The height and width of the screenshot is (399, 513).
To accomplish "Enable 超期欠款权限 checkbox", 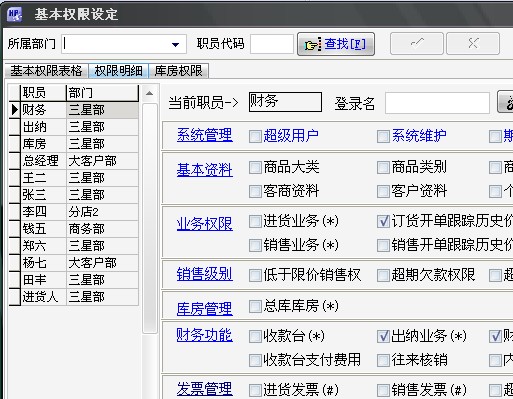I will (383, 275).
